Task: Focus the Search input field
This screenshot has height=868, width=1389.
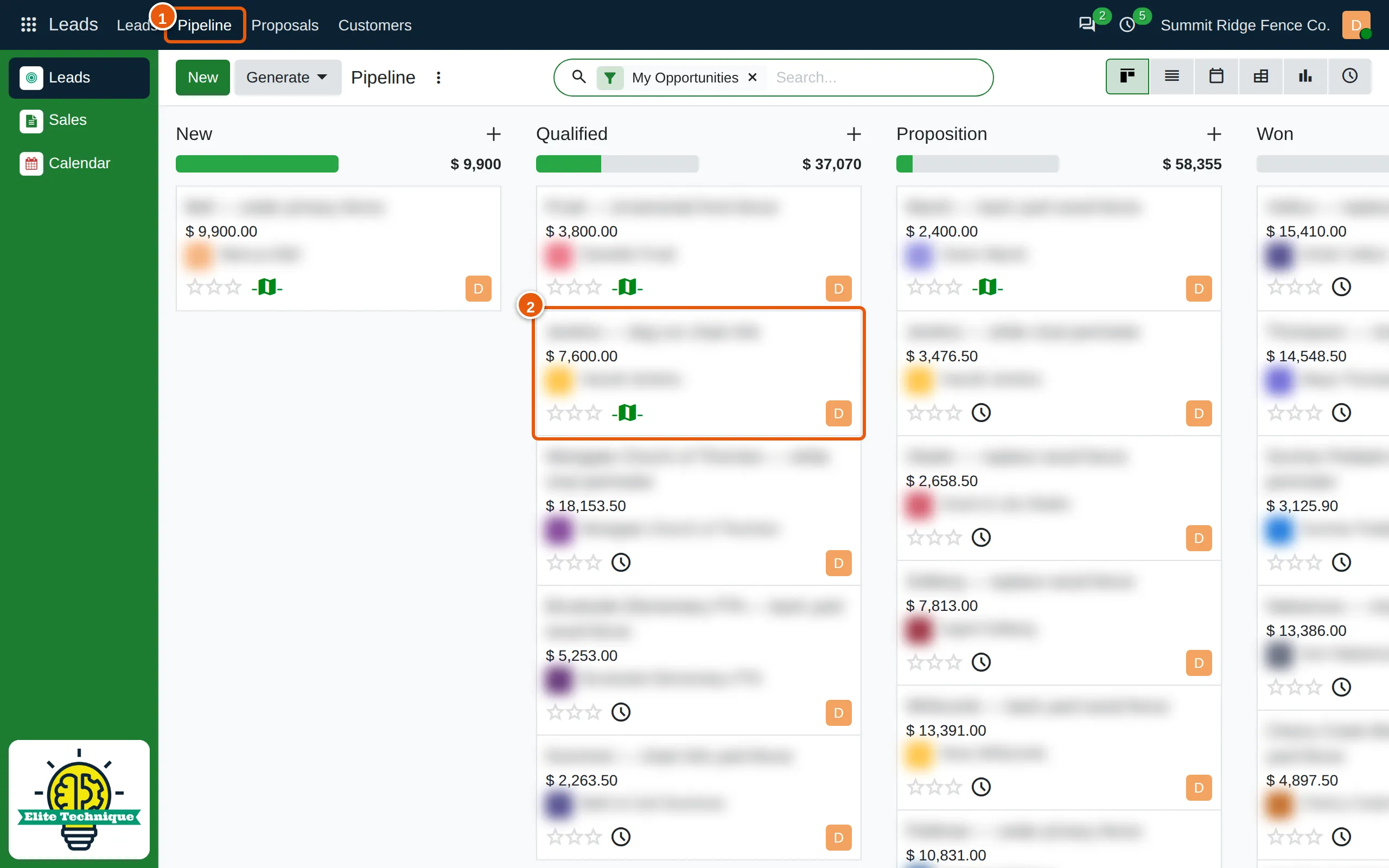Action: click(878, 78)
